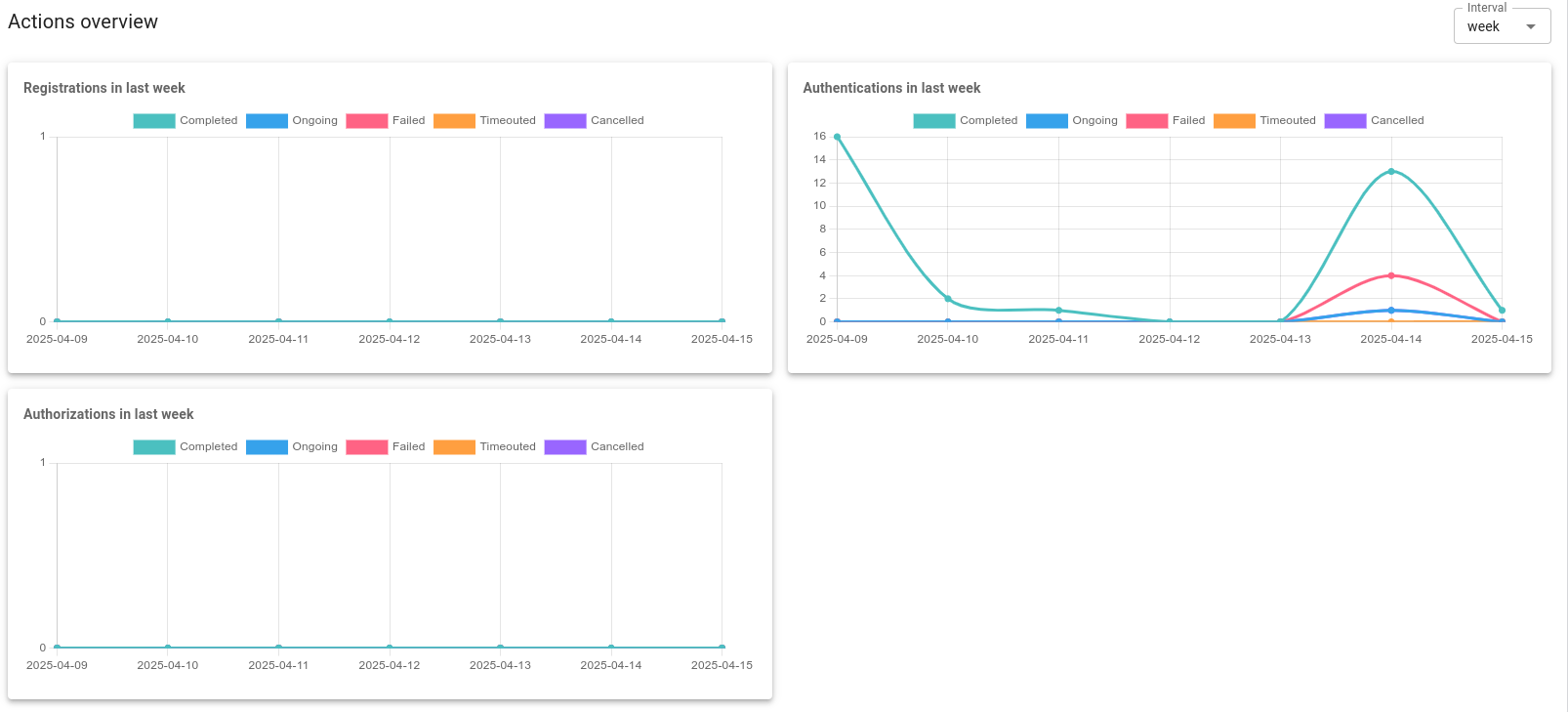Select Failed data point on 2025-04-14
This screenshot has height=712, width=1568.
click(x=1391, y=275)
